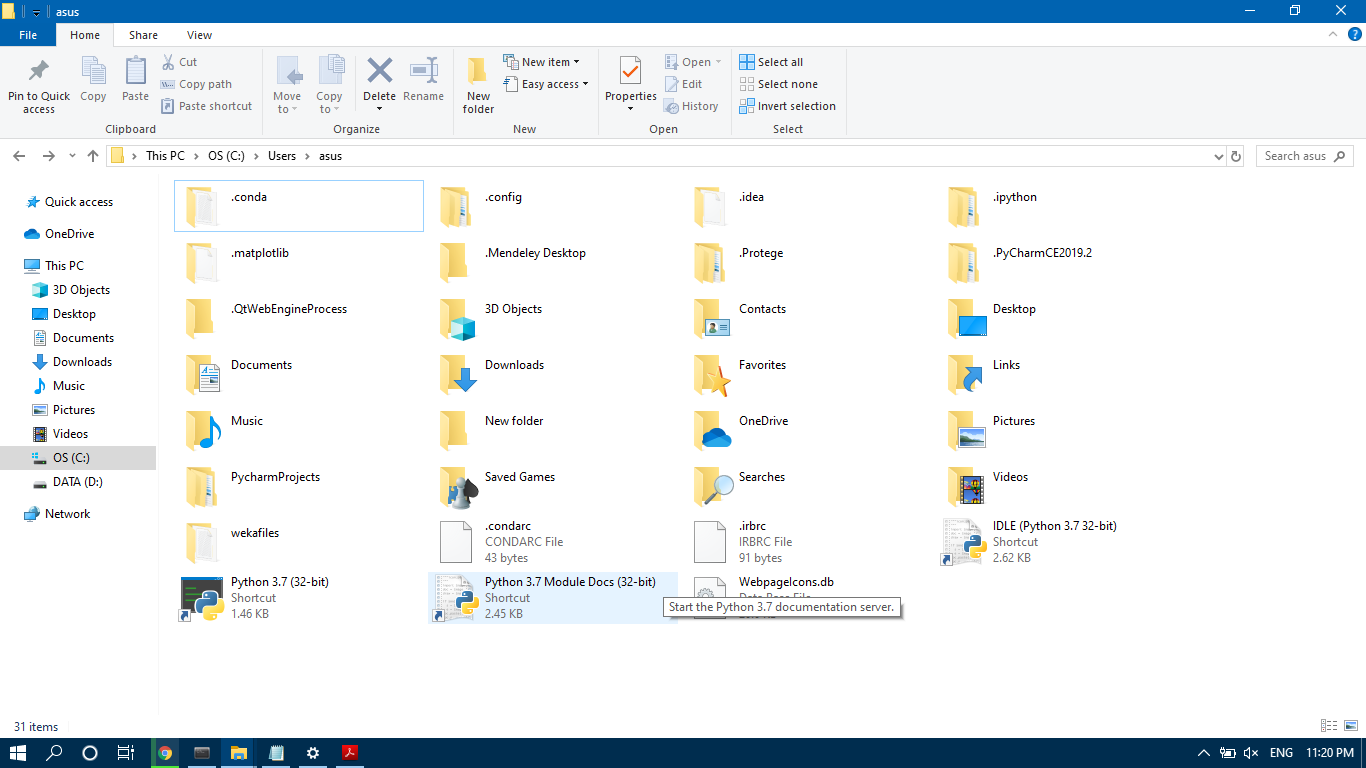Open Quick Access Toolbar customize arrow

pyautogui.click(x=37, y=12)
